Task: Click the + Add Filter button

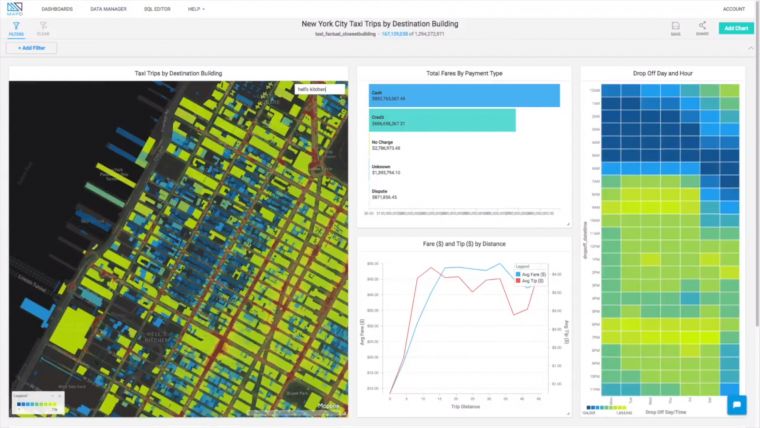Action: pos(32,48)
